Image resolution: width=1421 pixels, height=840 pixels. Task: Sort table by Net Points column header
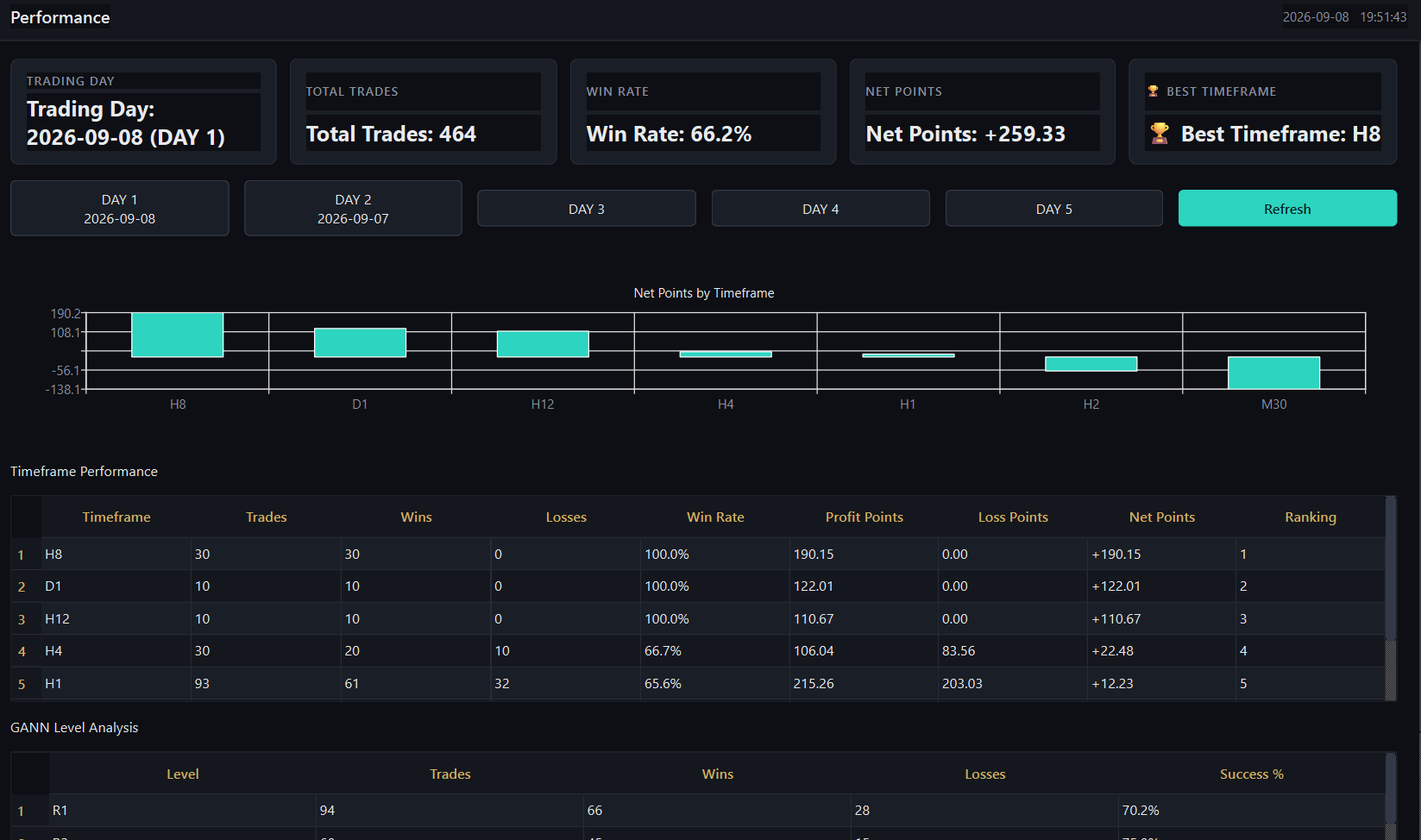[x=1162, y=517]
